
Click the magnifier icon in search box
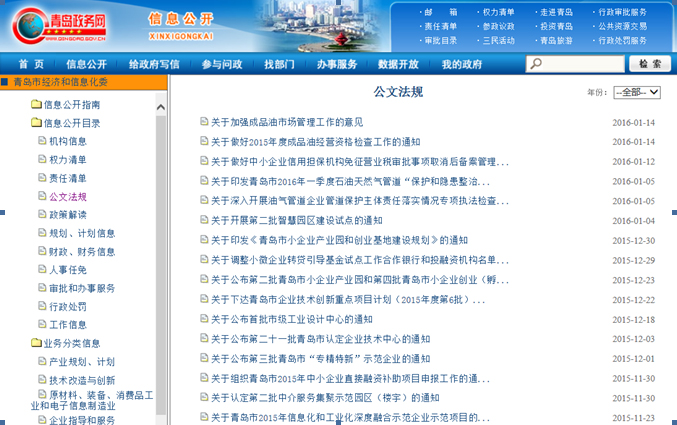tap(535, 64)
